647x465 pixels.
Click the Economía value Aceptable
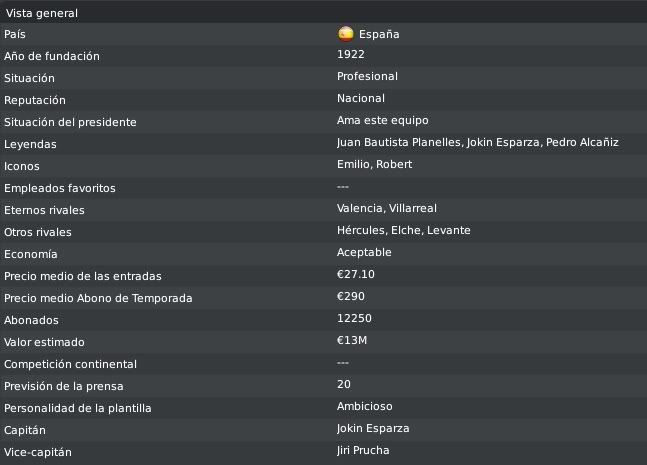[364, 252]
